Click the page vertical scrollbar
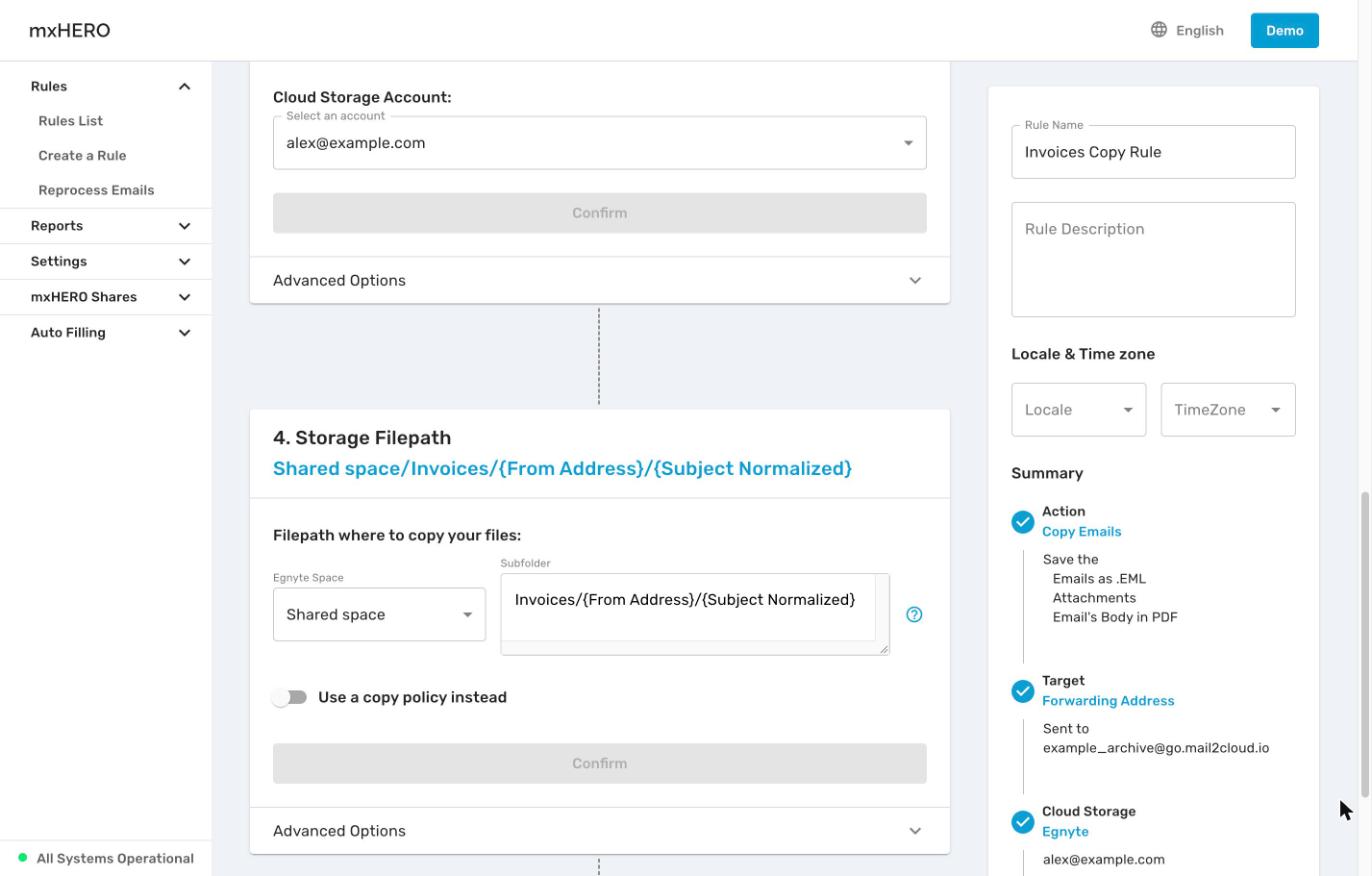Image resolution: width=1372 pixels, height=876 pixels. click(x=1365, y=645)
